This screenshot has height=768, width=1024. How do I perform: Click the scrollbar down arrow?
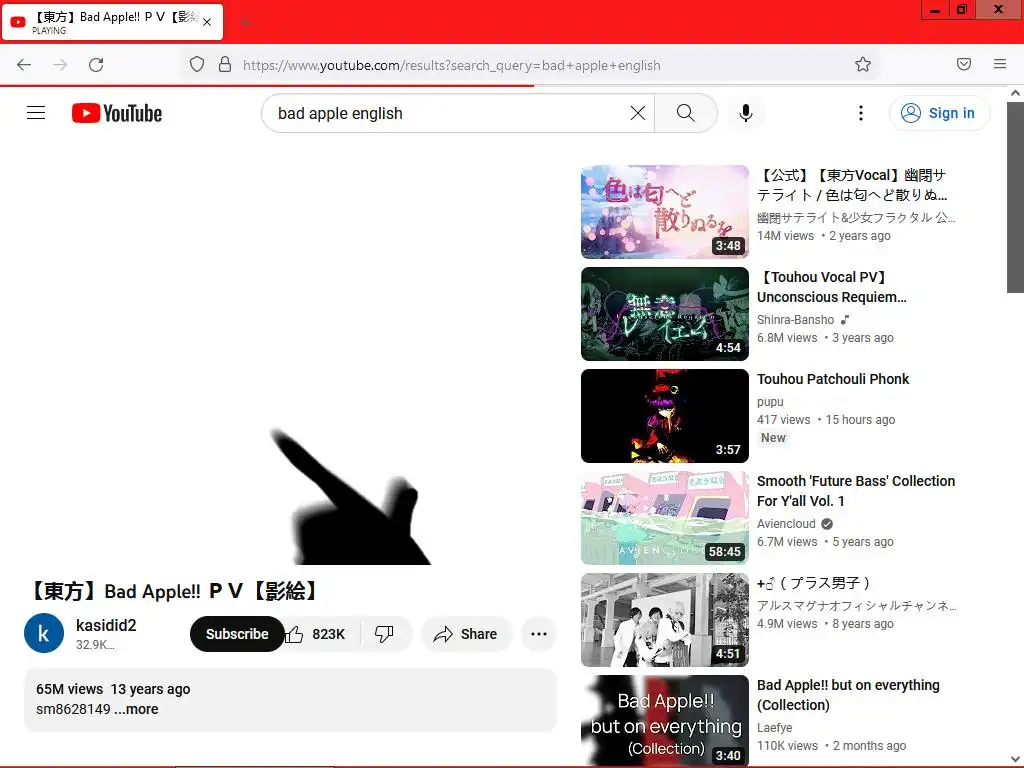1015,760
